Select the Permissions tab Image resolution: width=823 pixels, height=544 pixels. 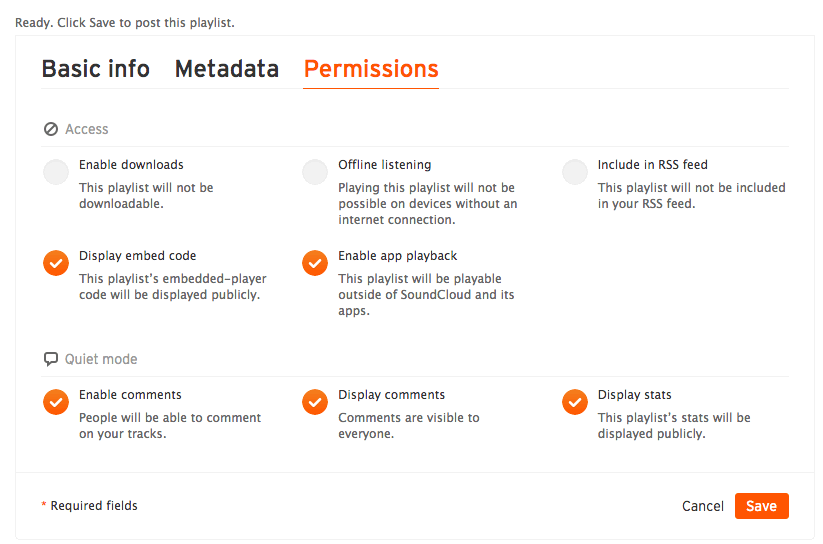point(371,69)
